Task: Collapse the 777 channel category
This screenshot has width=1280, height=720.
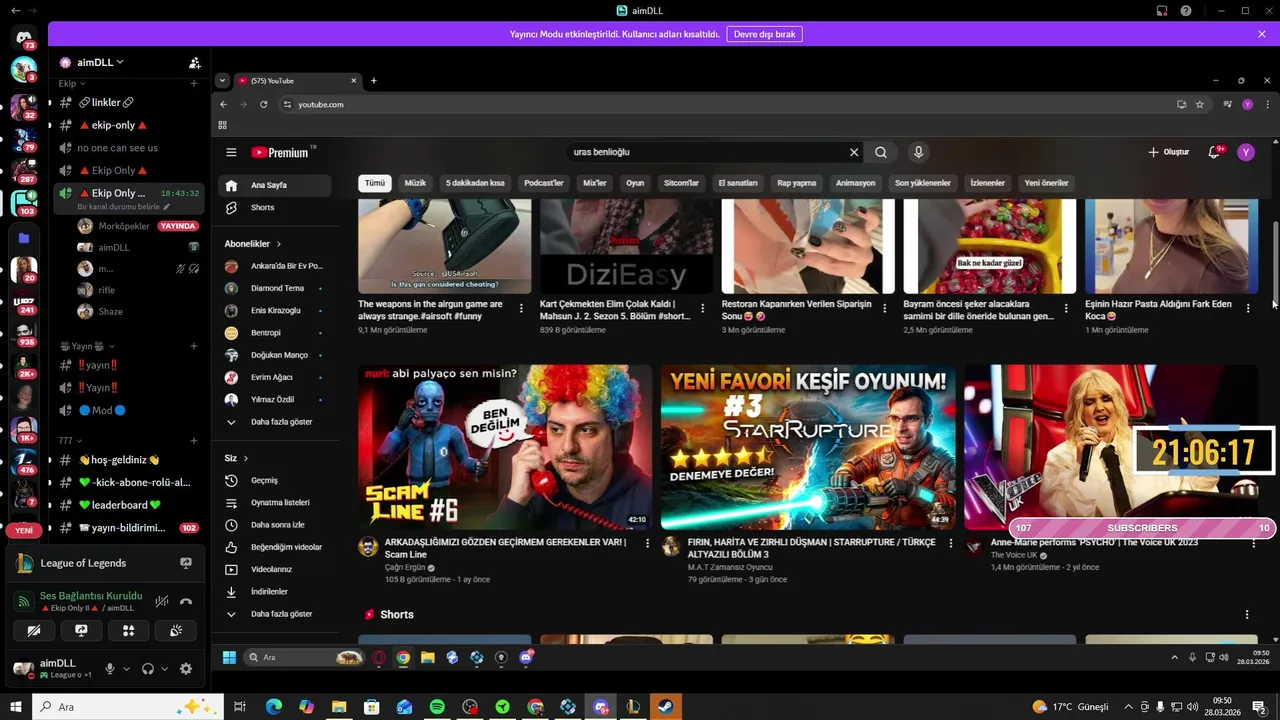Action: 69,440
